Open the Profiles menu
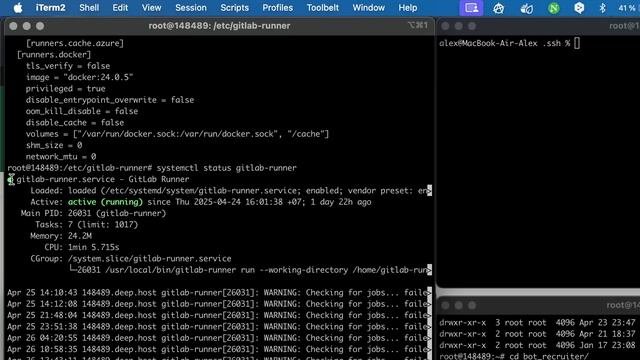 click(x=278, y=8)
